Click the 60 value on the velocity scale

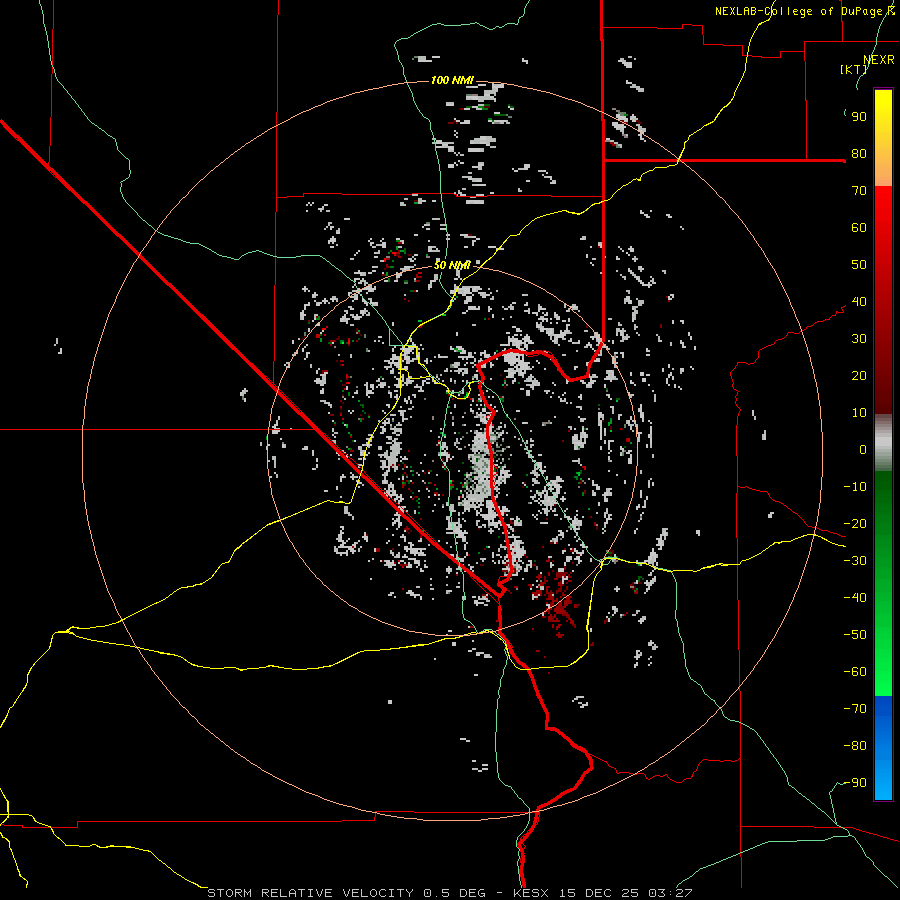click(859, 228)
